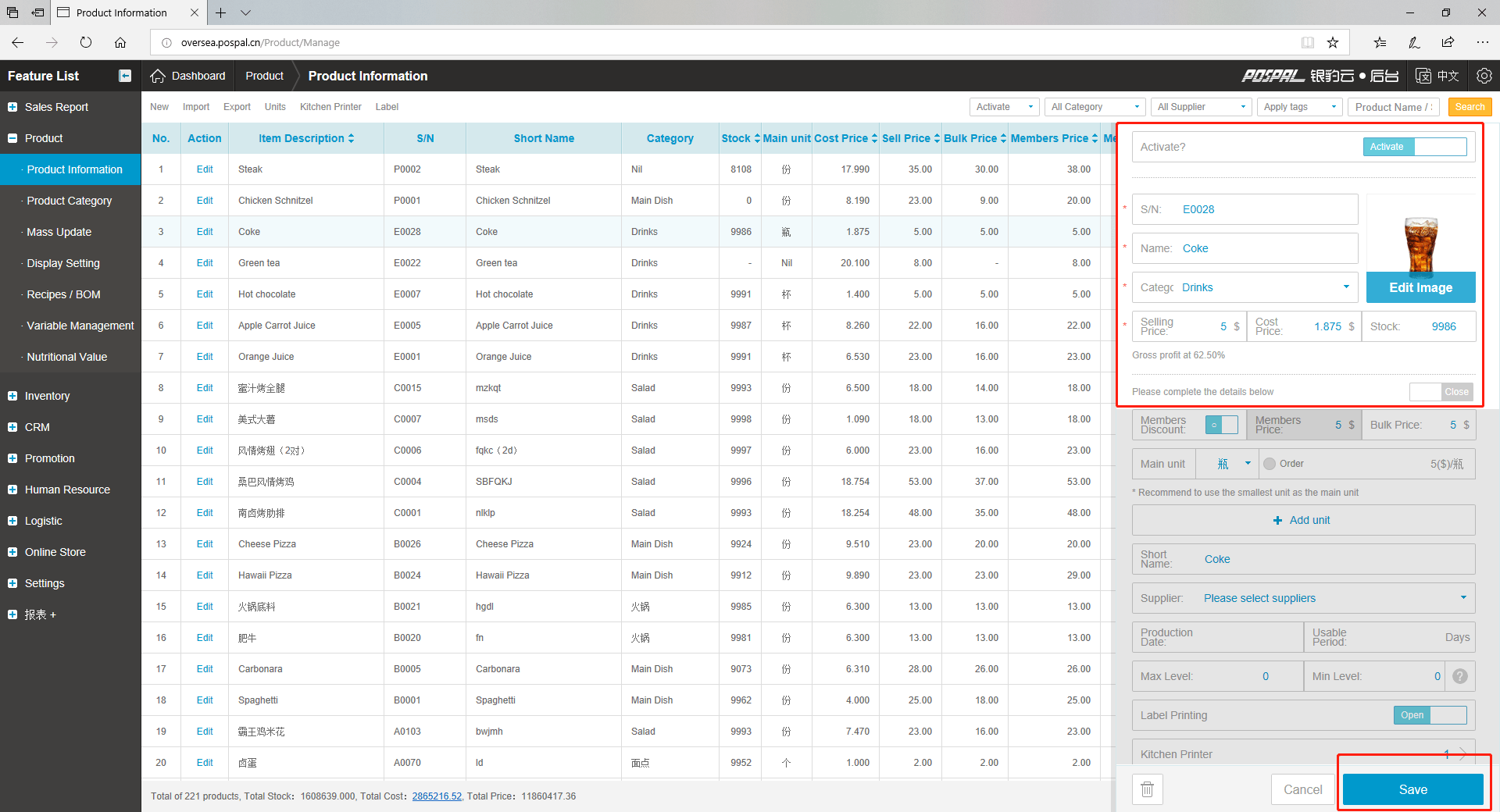Click the Product Name search field
The image size is (1500, 812).
[x=1395, y=107]
